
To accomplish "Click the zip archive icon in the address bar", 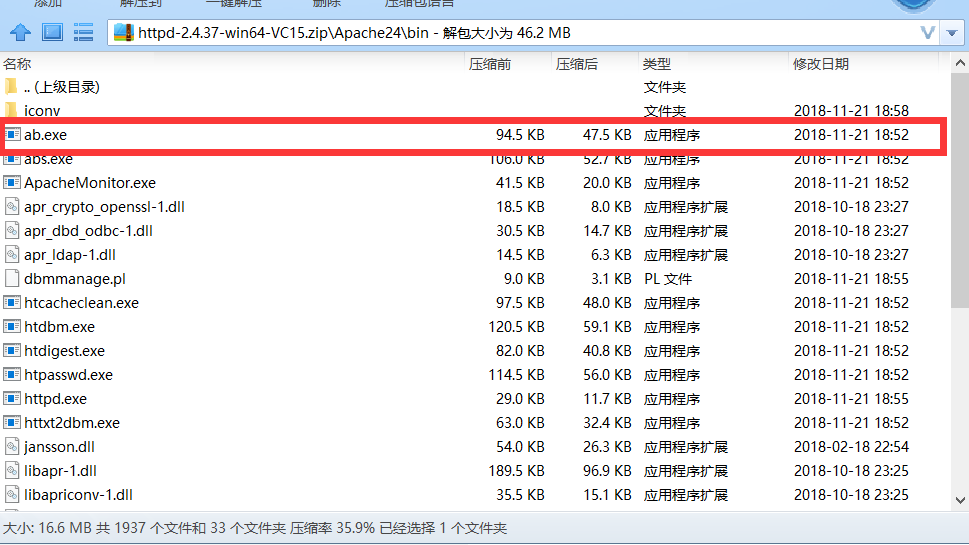I will tap(124, 33).
